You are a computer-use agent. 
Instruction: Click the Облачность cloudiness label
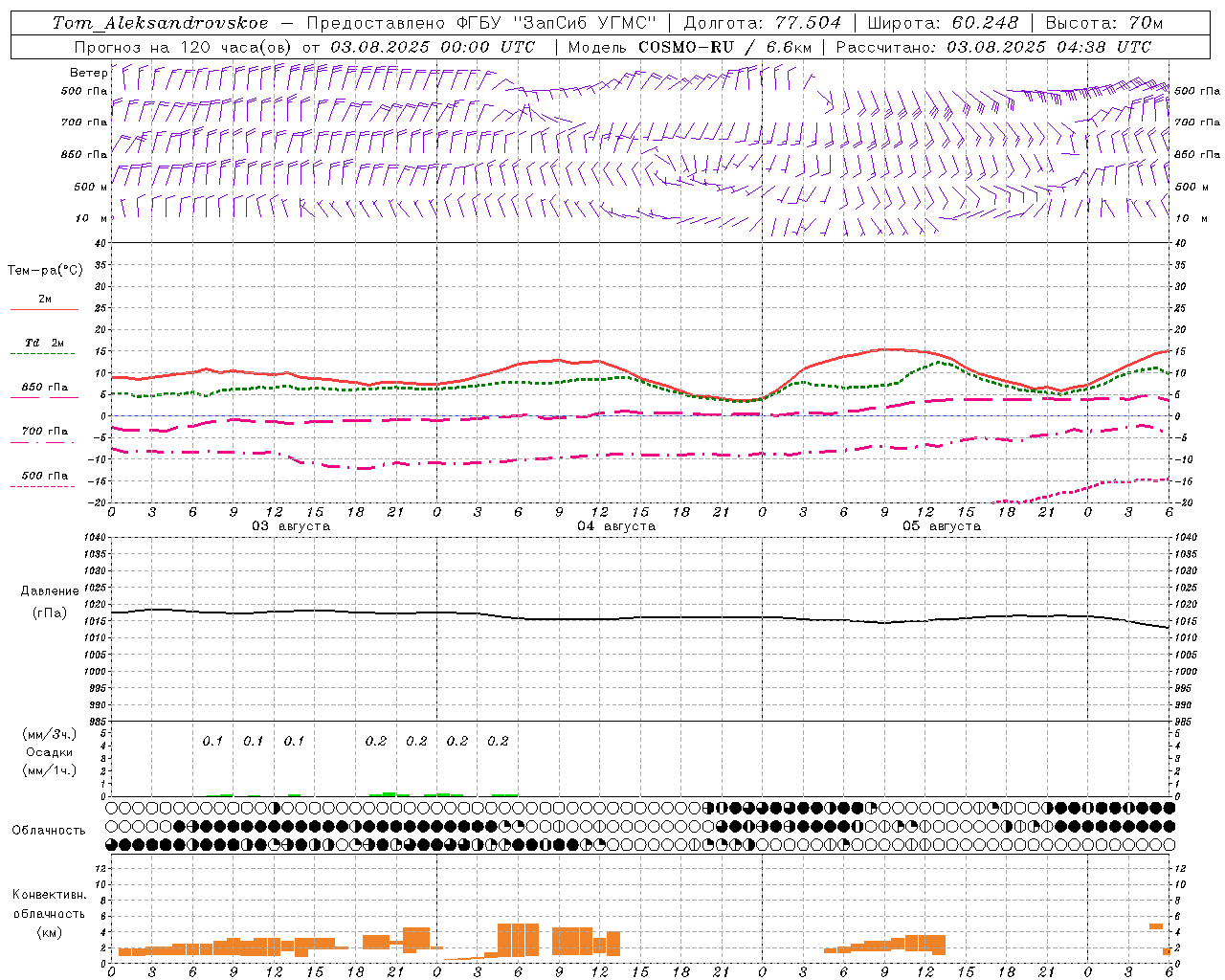tap(49, 831)
